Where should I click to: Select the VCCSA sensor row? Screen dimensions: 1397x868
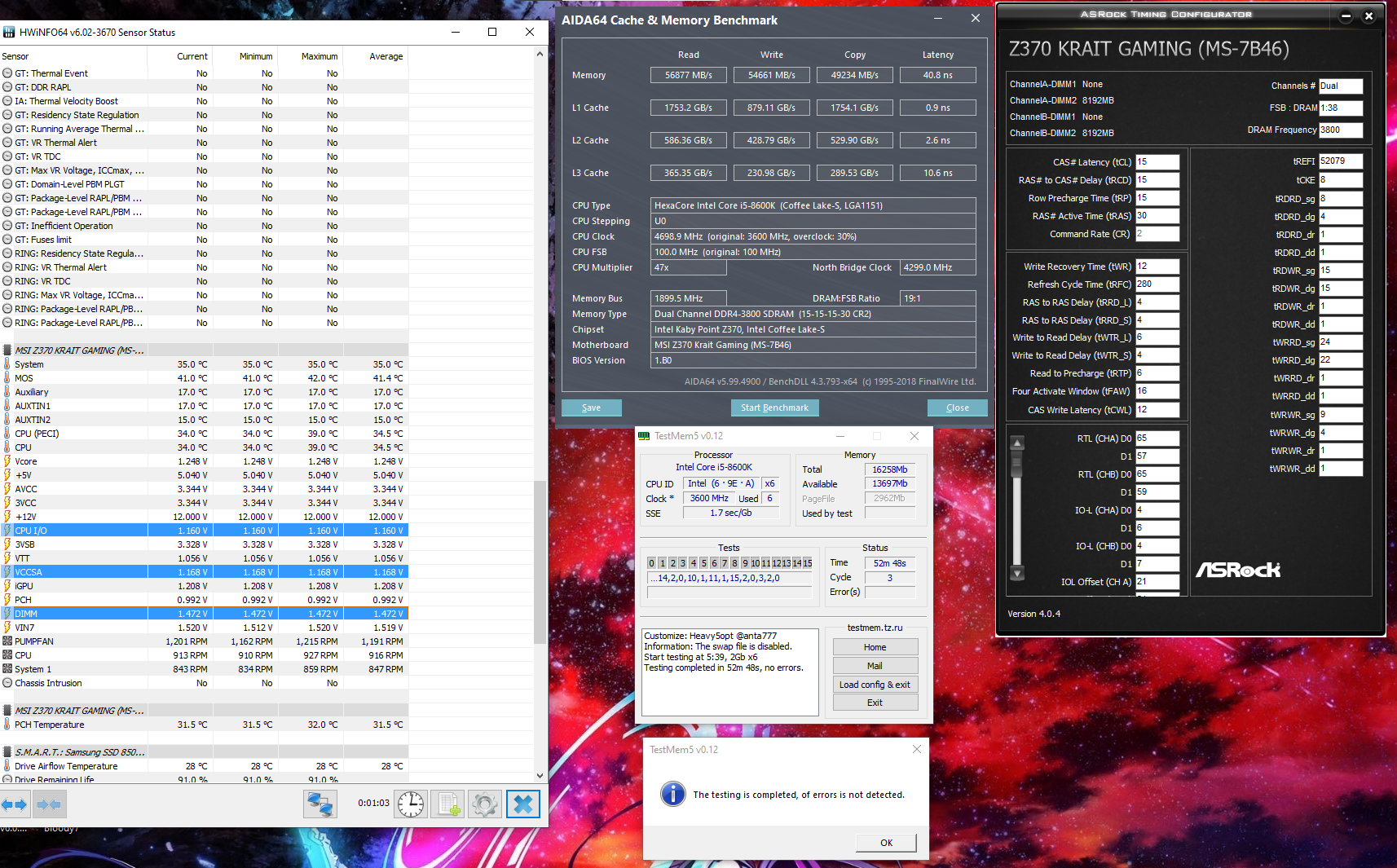pos(204,572)
